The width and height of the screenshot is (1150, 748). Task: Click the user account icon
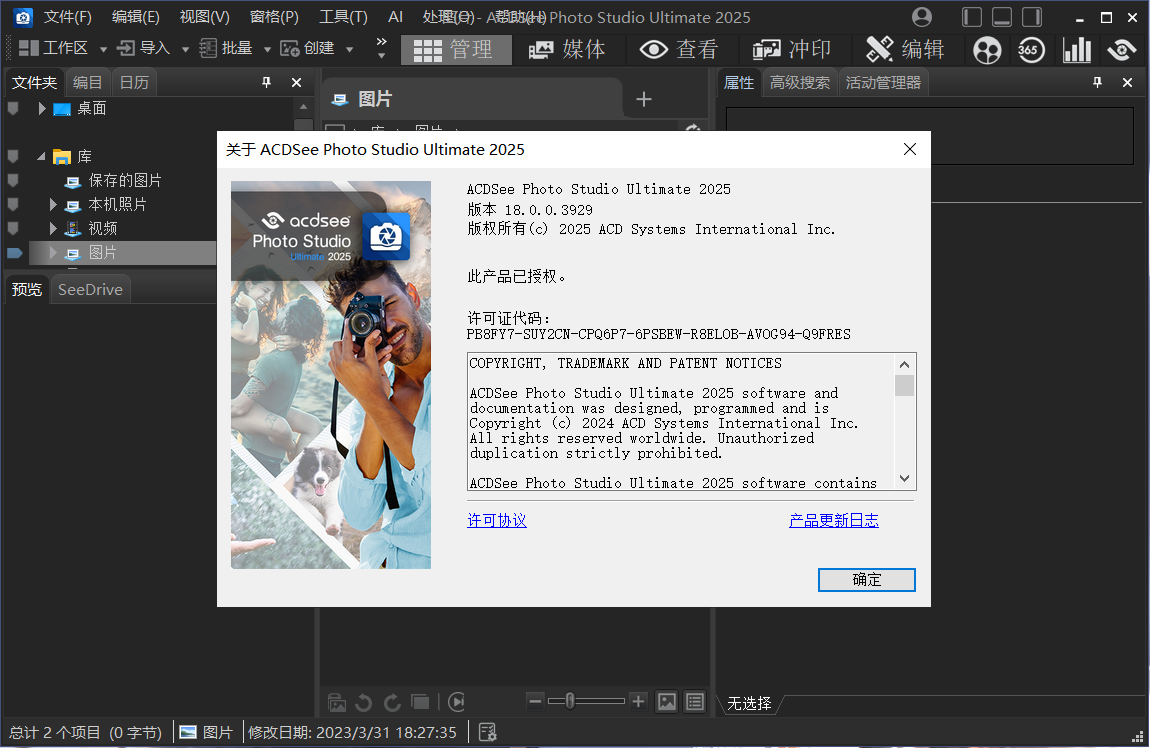tap(922, 17)
